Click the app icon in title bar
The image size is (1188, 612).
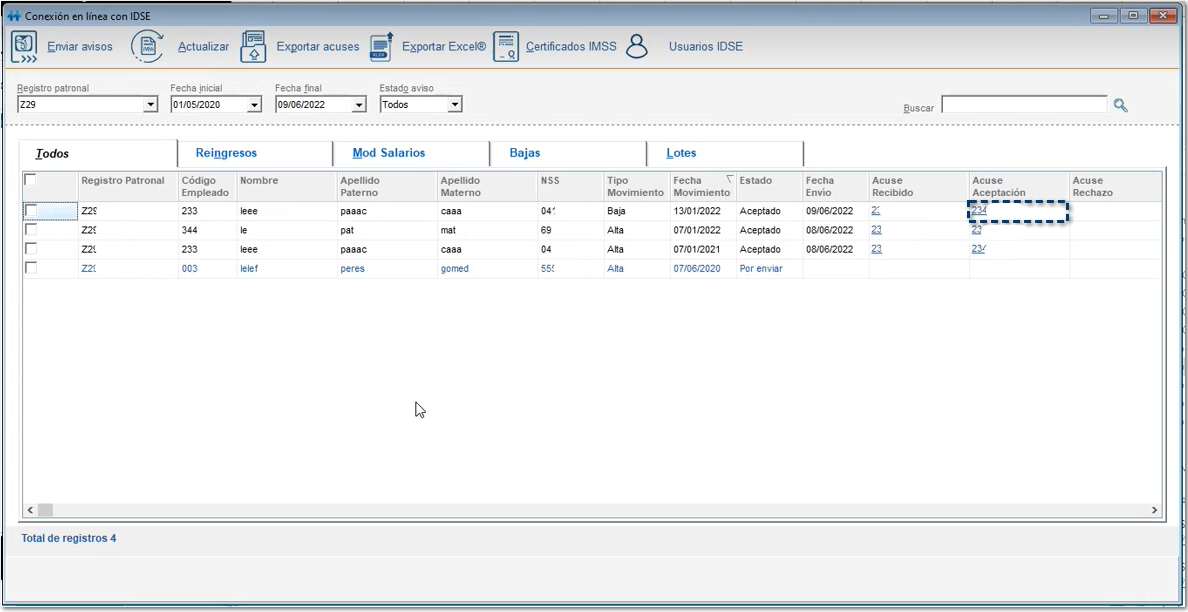tap(13, 16)
